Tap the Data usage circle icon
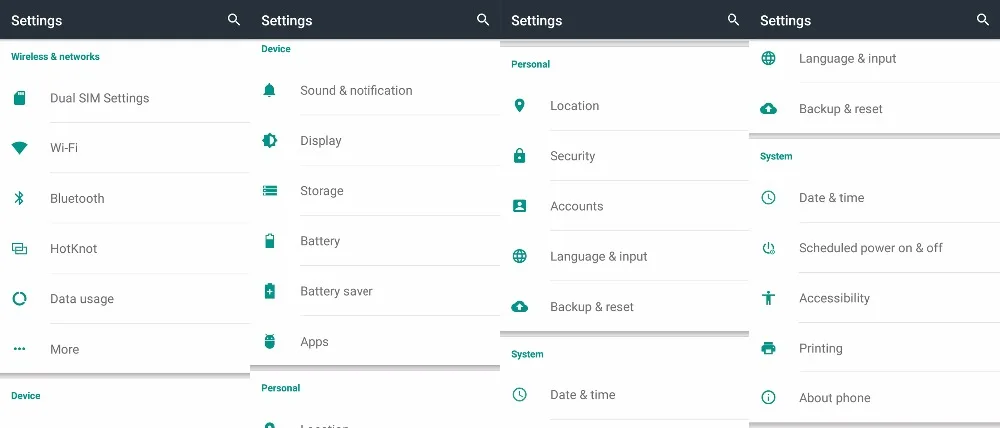 20,299
